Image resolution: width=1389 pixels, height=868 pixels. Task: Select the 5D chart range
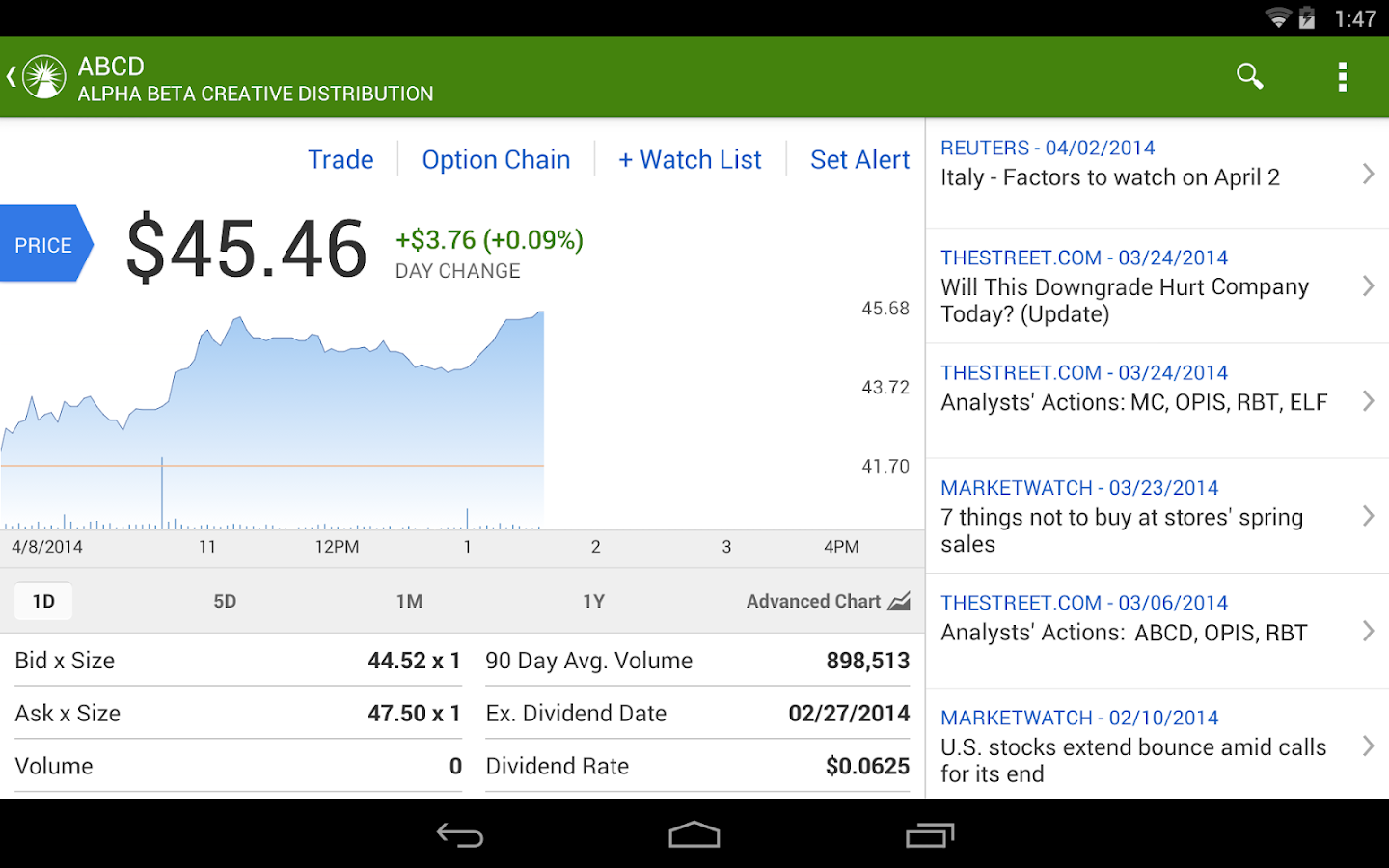pyautogui.click(x=225, y=602)
